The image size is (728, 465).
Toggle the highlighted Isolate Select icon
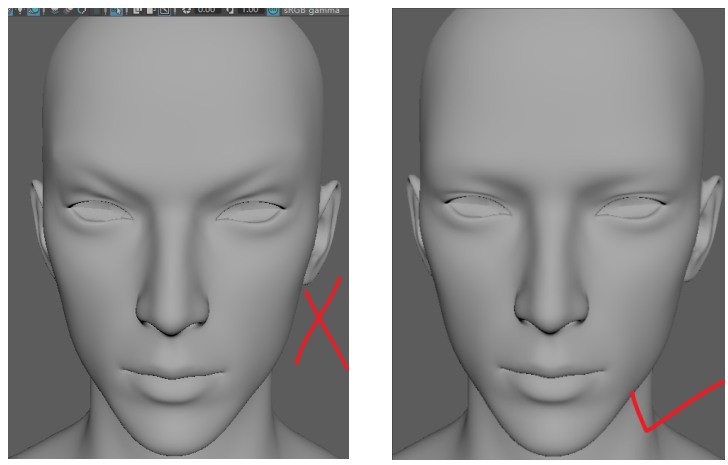click(x=115, y=11)
